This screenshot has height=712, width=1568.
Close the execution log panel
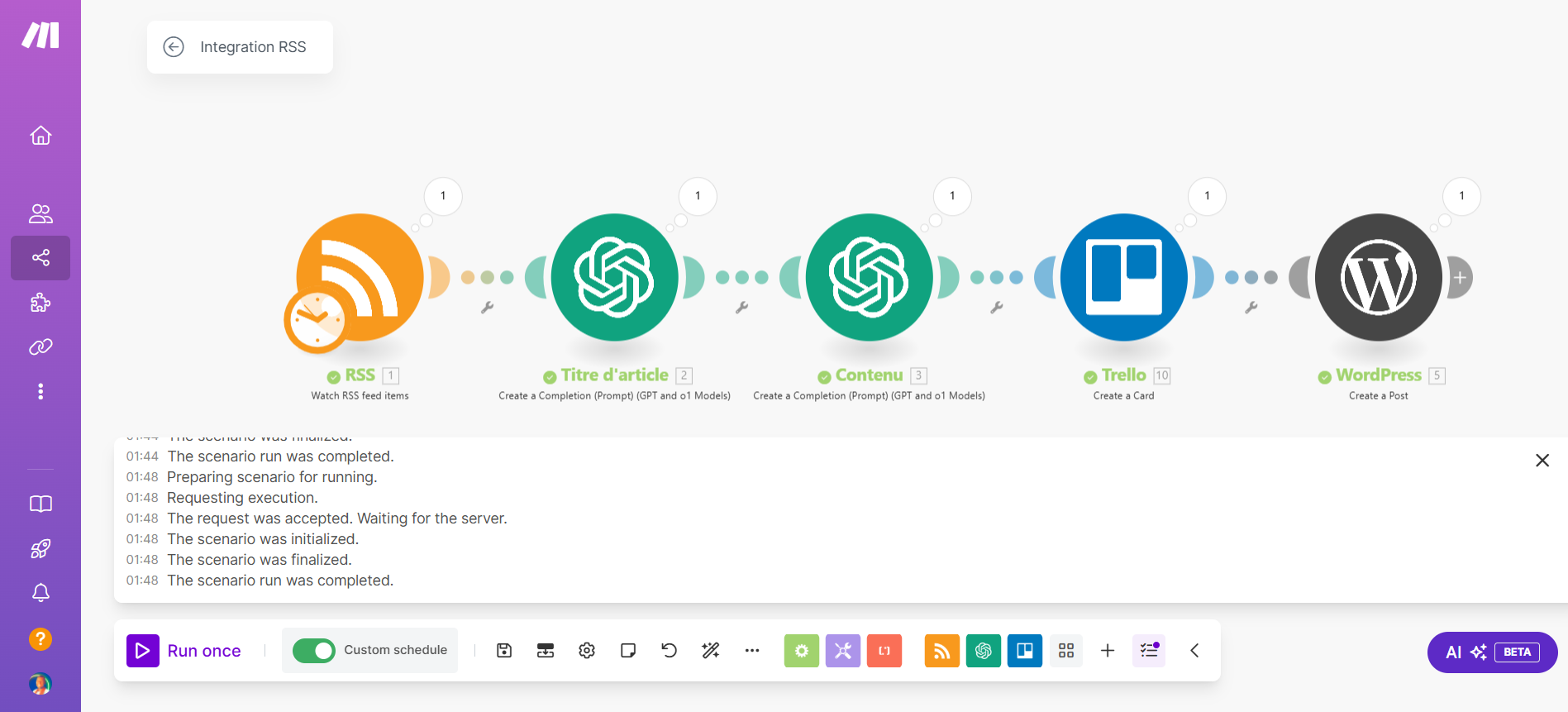1542,461
